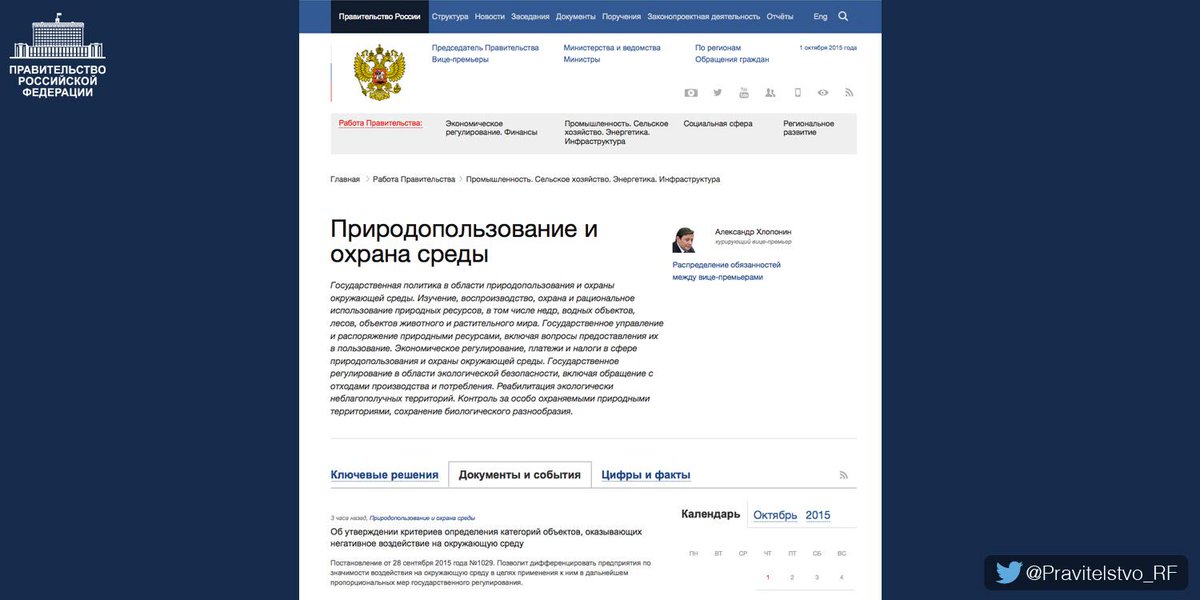Open Природопользование и охрана среды article tag
Screen dimensions: 1200x600
pos(422,518)
